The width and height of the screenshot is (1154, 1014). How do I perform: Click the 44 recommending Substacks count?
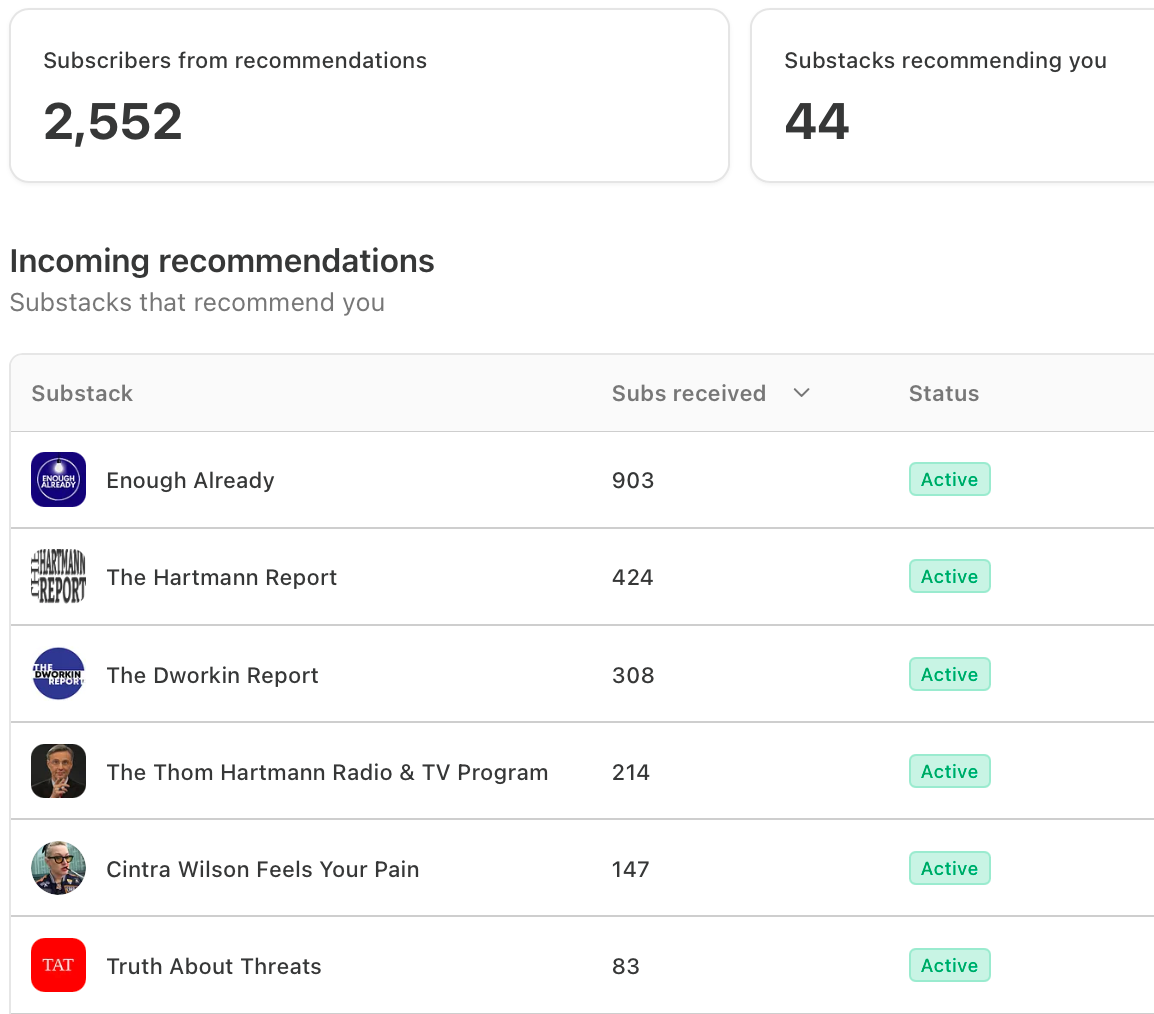[817, 121]
